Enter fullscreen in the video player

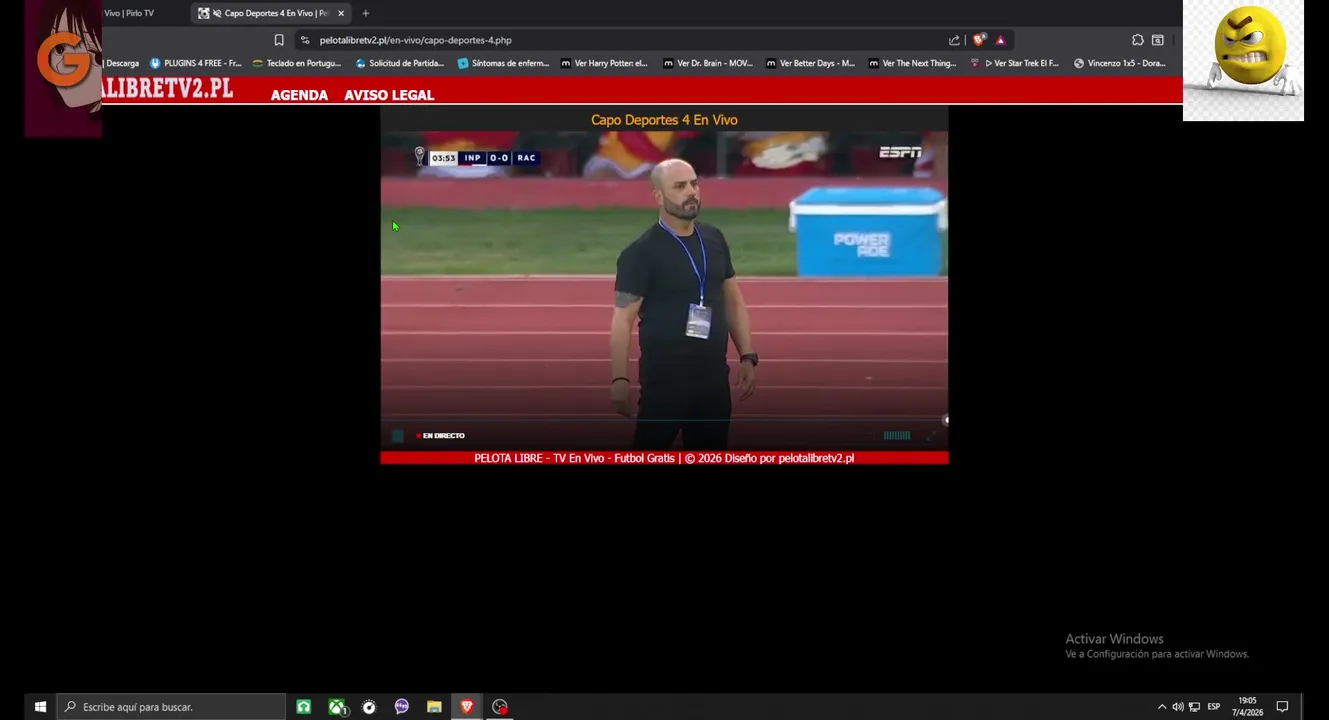(x=931, y=435)
